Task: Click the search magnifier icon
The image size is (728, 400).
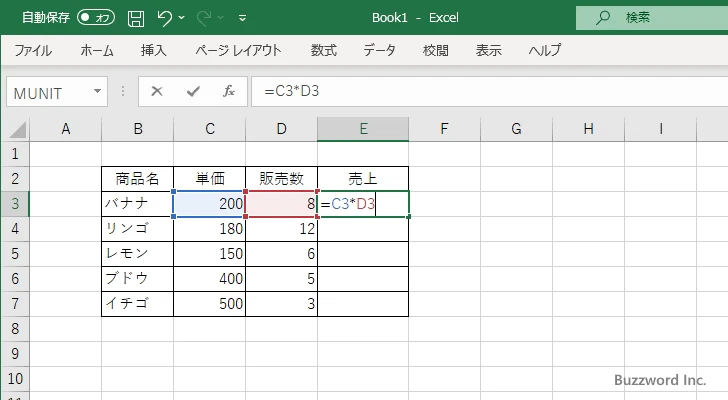Action: (x=603, y=18)
